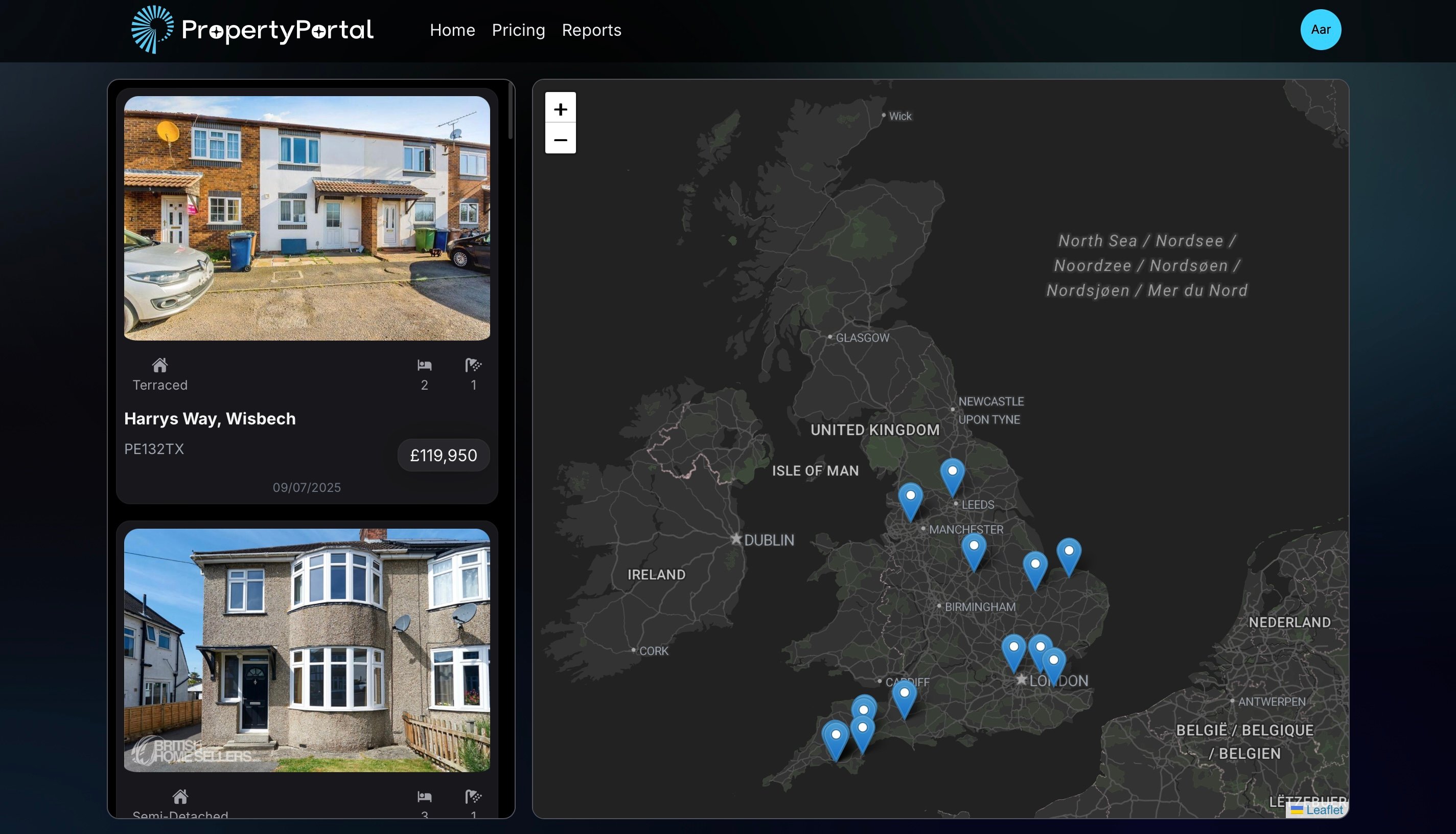Click the Terraced property type label
Screen dimensions: 1456x834
point(160,385)
